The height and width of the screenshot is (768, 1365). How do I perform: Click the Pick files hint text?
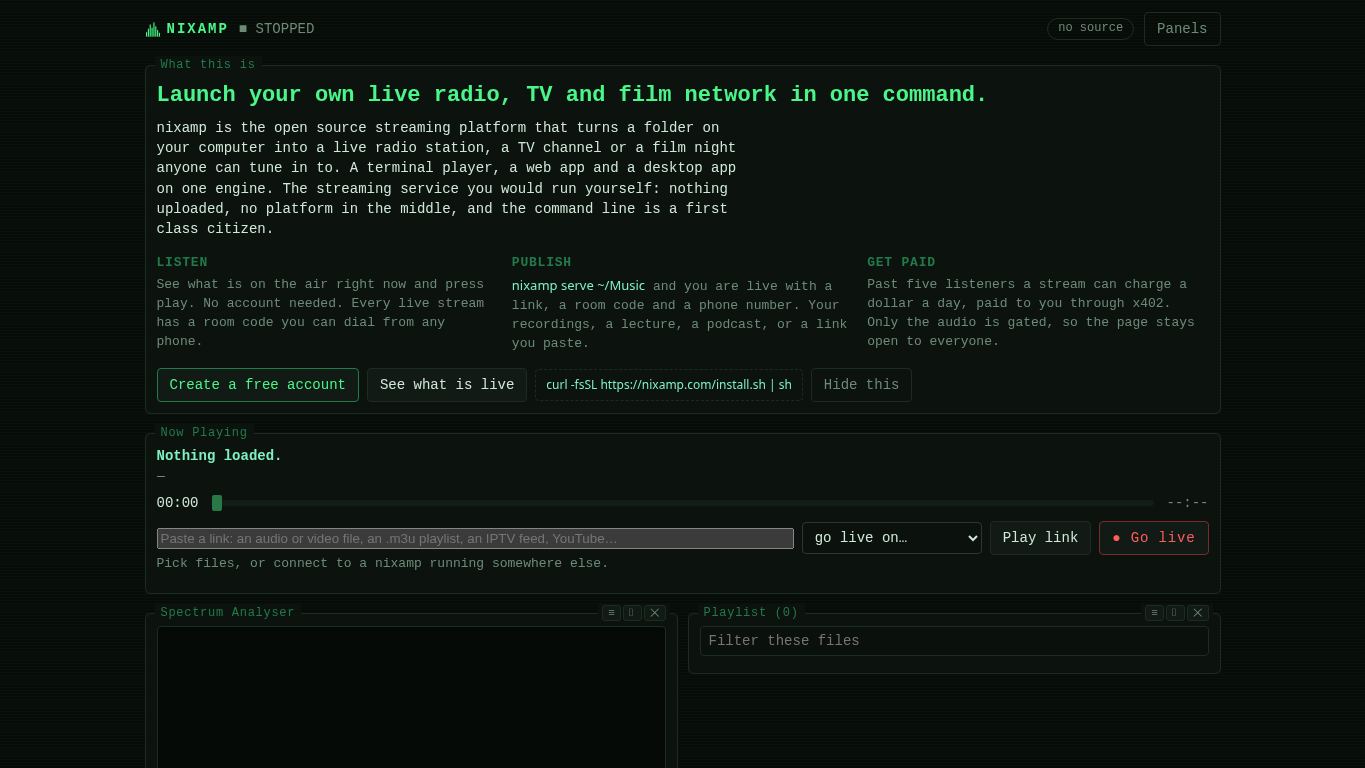(x=382, y=563)
